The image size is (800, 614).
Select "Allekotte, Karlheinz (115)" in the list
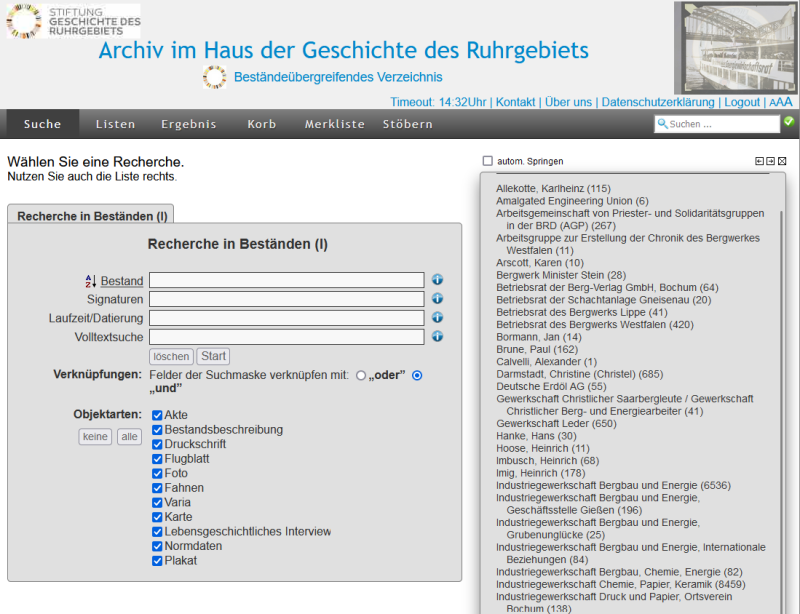pos(553,189)
